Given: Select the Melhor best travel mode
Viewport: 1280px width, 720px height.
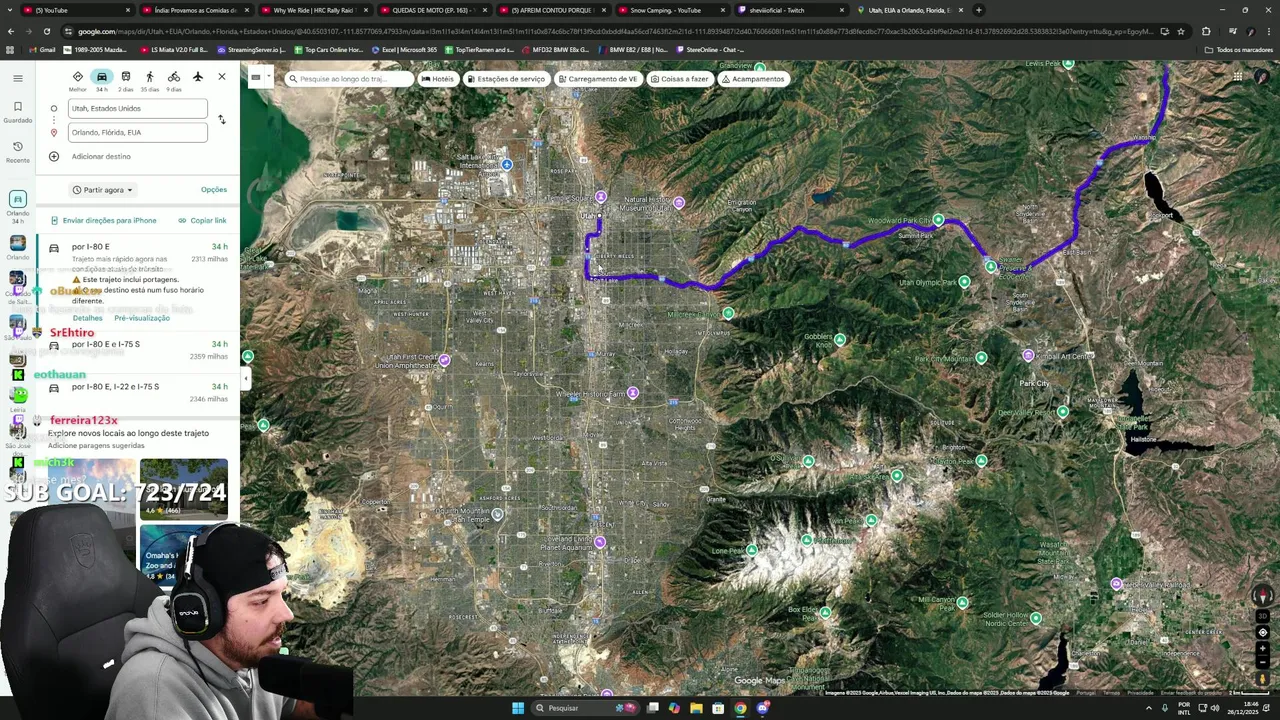Looking at the screenshot, I should coord(78,81).
